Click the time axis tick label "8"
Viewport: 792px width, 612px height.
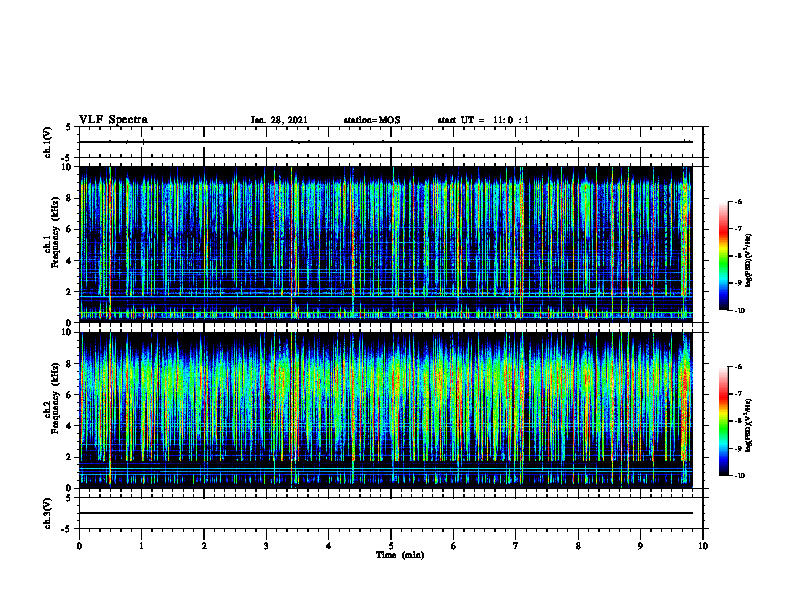coord(578,546)
